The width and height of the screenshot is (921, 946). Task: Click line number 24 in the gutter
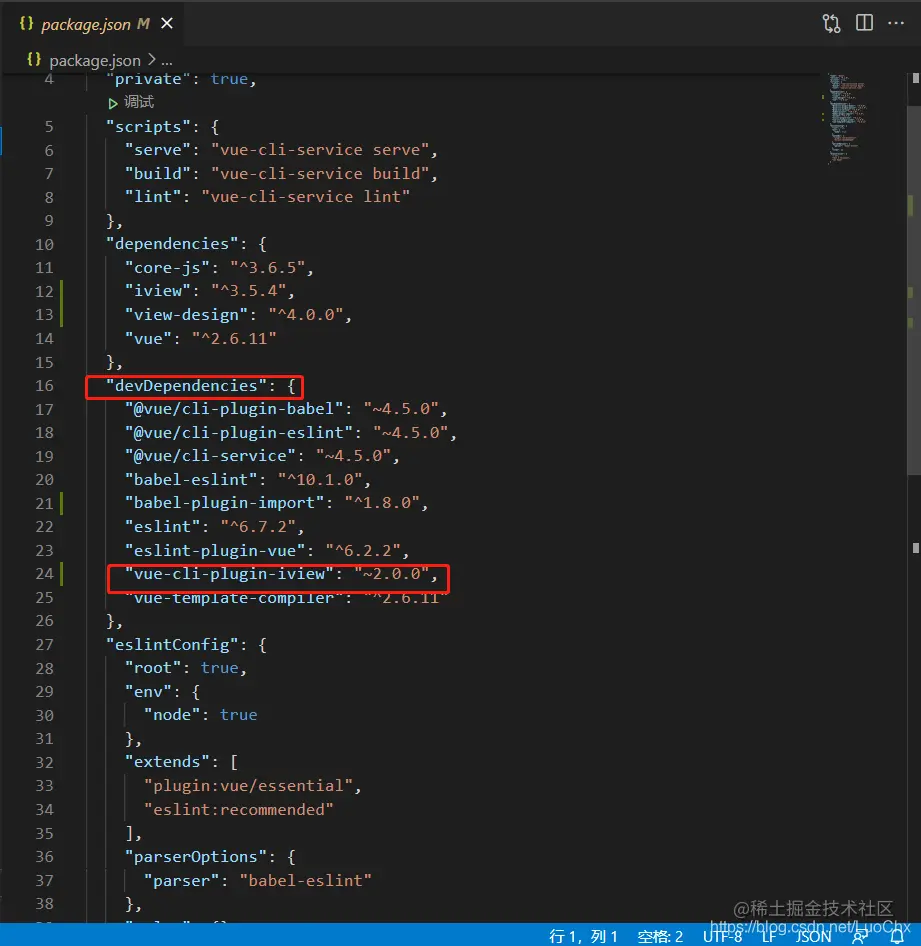coord(45,574)
